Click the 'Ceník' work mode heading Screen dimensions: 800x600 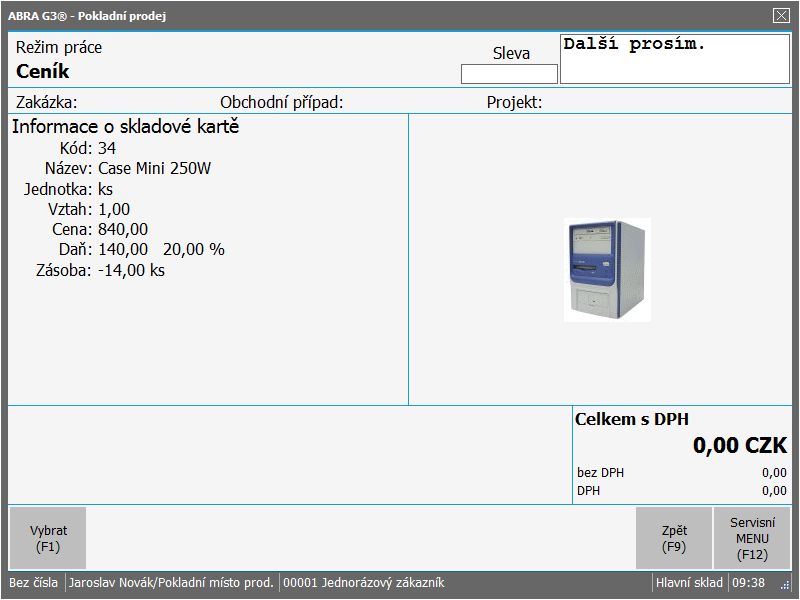click(43, 72)
